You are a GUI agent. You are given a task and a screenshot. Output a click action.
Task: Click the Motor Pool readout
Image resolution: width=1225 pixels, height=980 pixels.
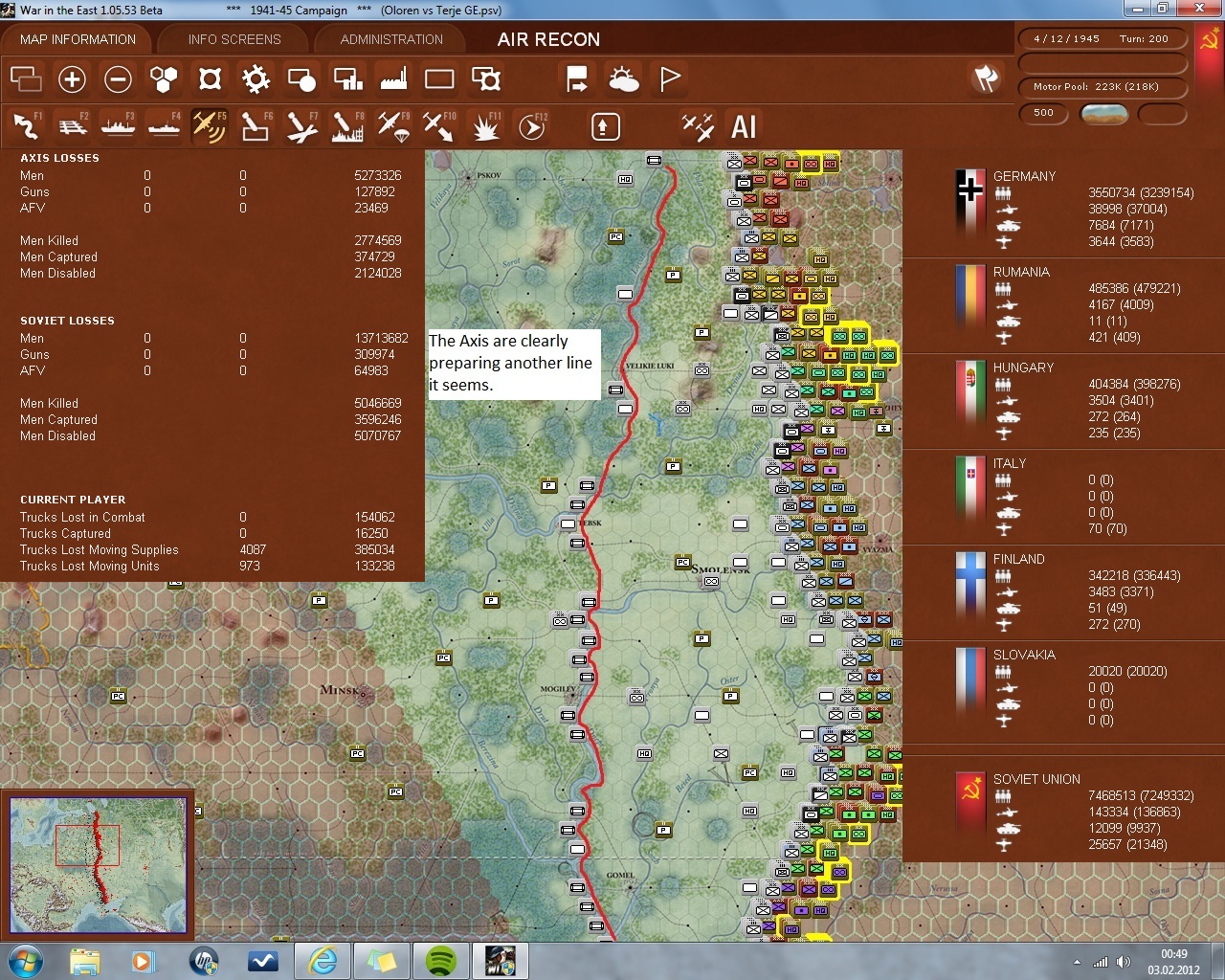(1102, 87)
